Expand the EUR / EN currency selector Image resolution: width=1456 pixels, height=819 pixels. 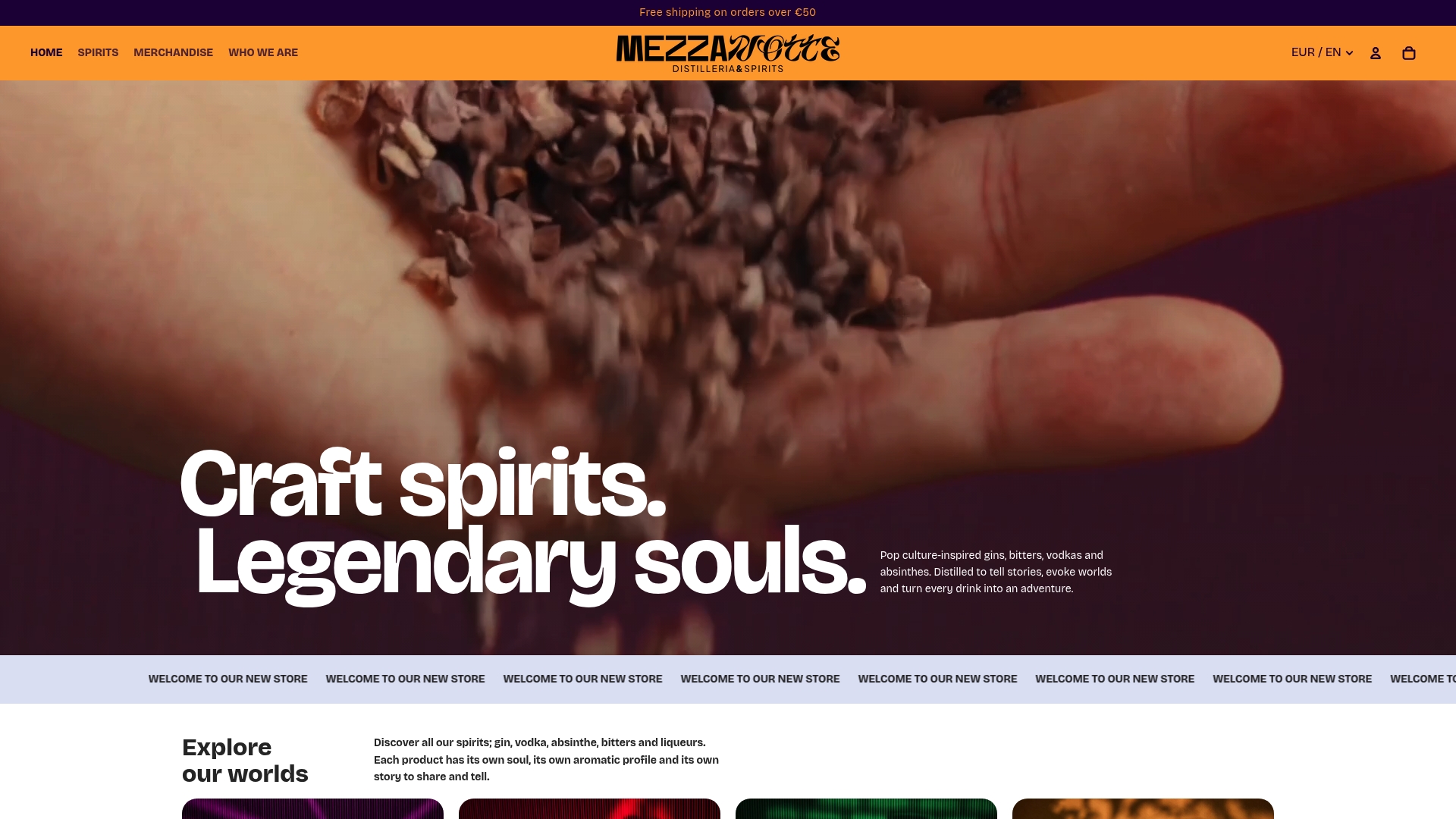click(x=1322, y=52)
